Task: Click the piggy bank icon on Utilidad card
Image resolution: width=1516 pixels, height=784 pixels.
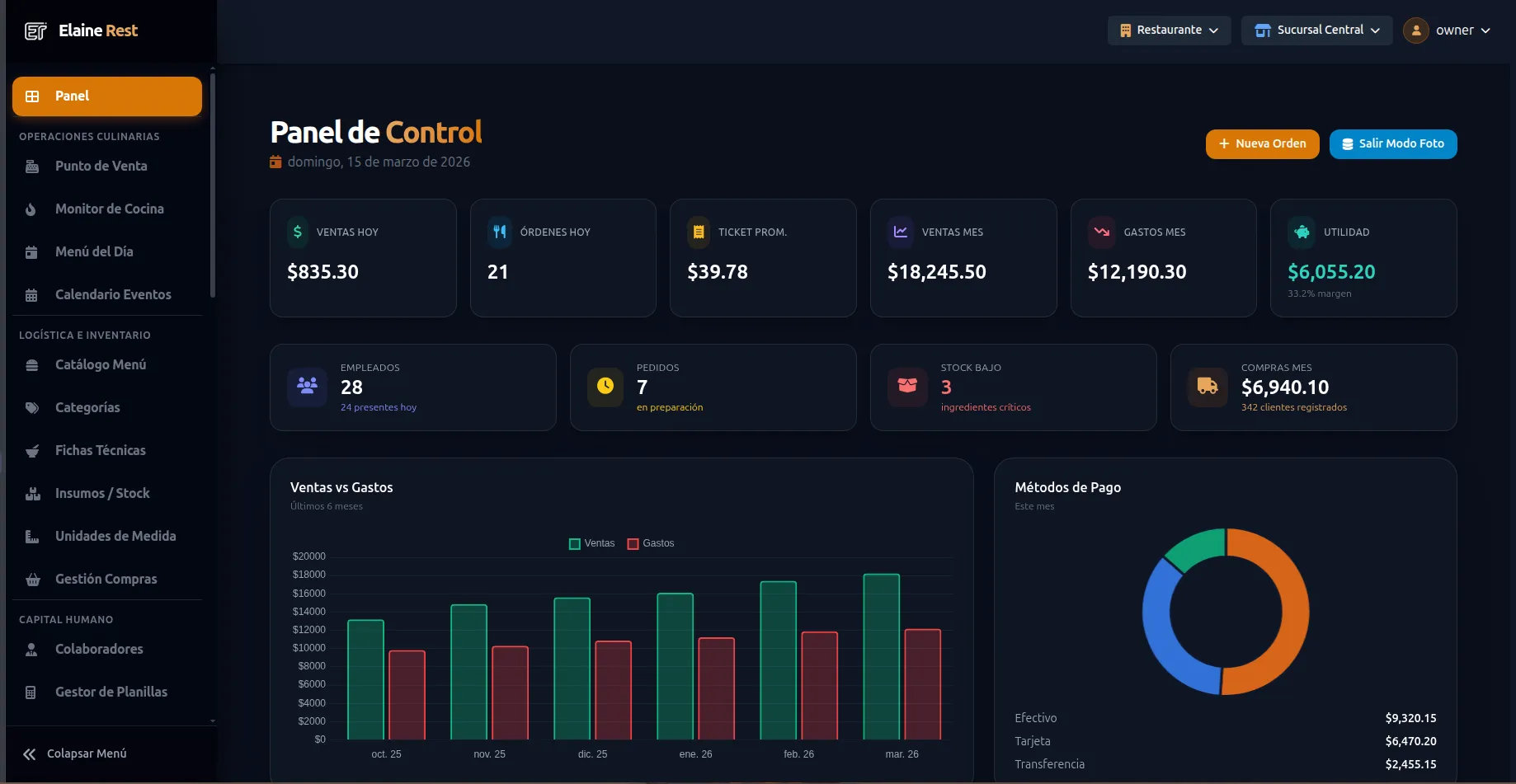Action: pyautogui.click(x=1302, y=232)
